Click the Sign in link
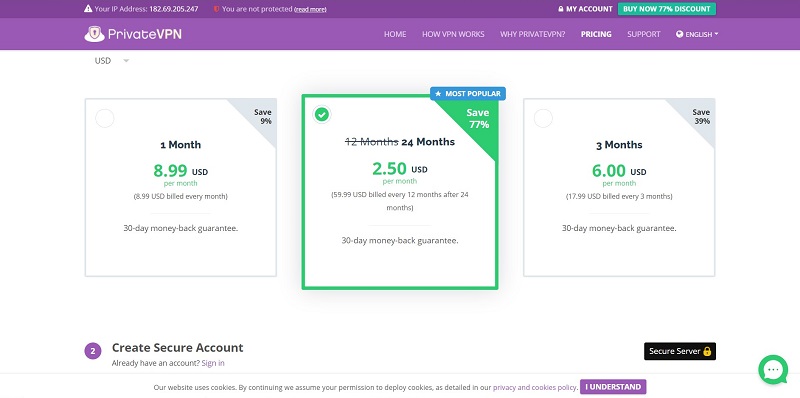 click(x=213, y=363)
